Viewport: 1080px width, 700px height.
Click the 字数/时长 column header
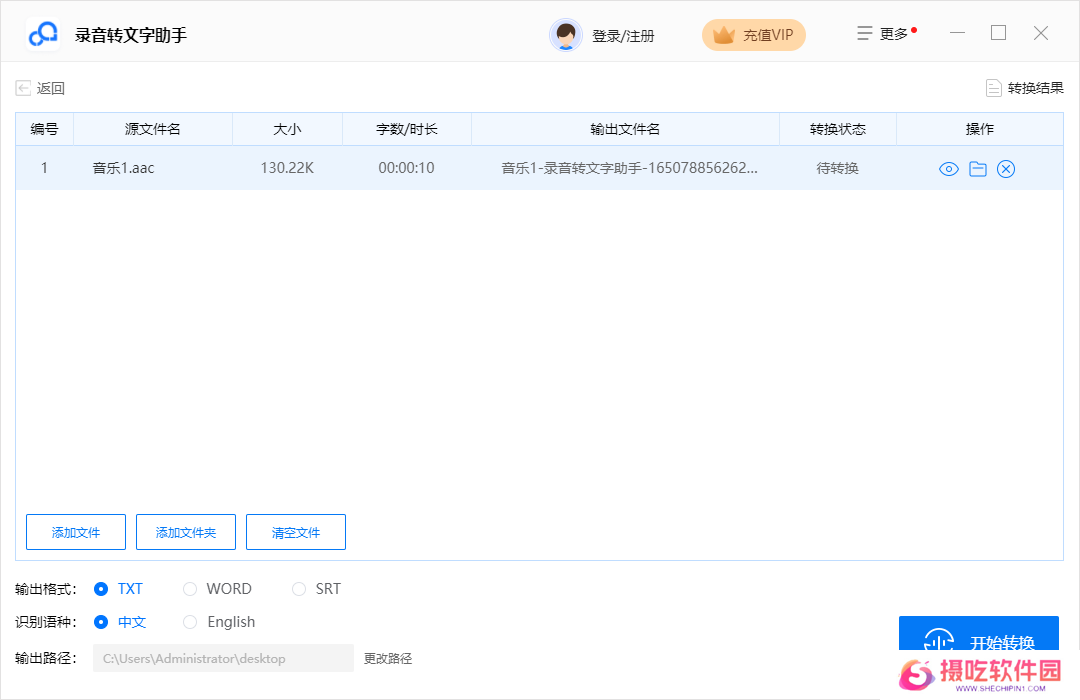tap(406, 129)
